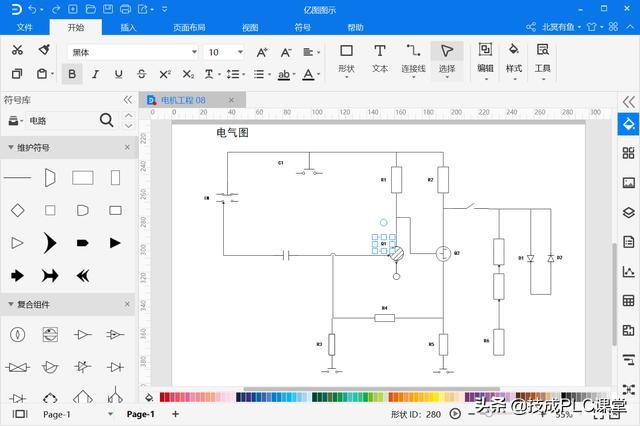Open the 页面布局 ribbon tab
Image resolution: width=640 pixels, height=426 pixels.
189,28
